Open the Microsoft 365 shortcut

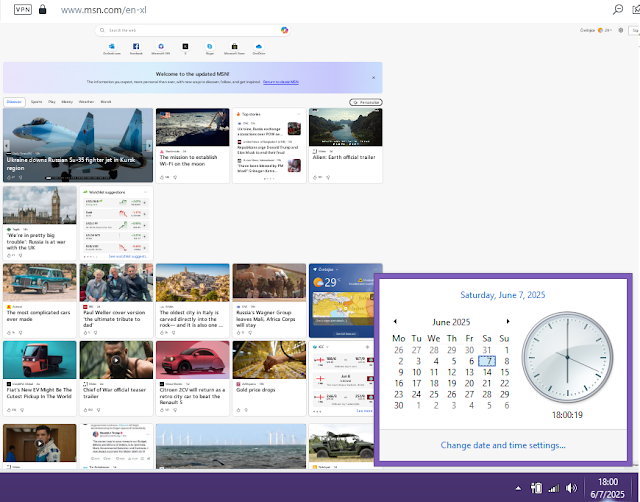161,49
